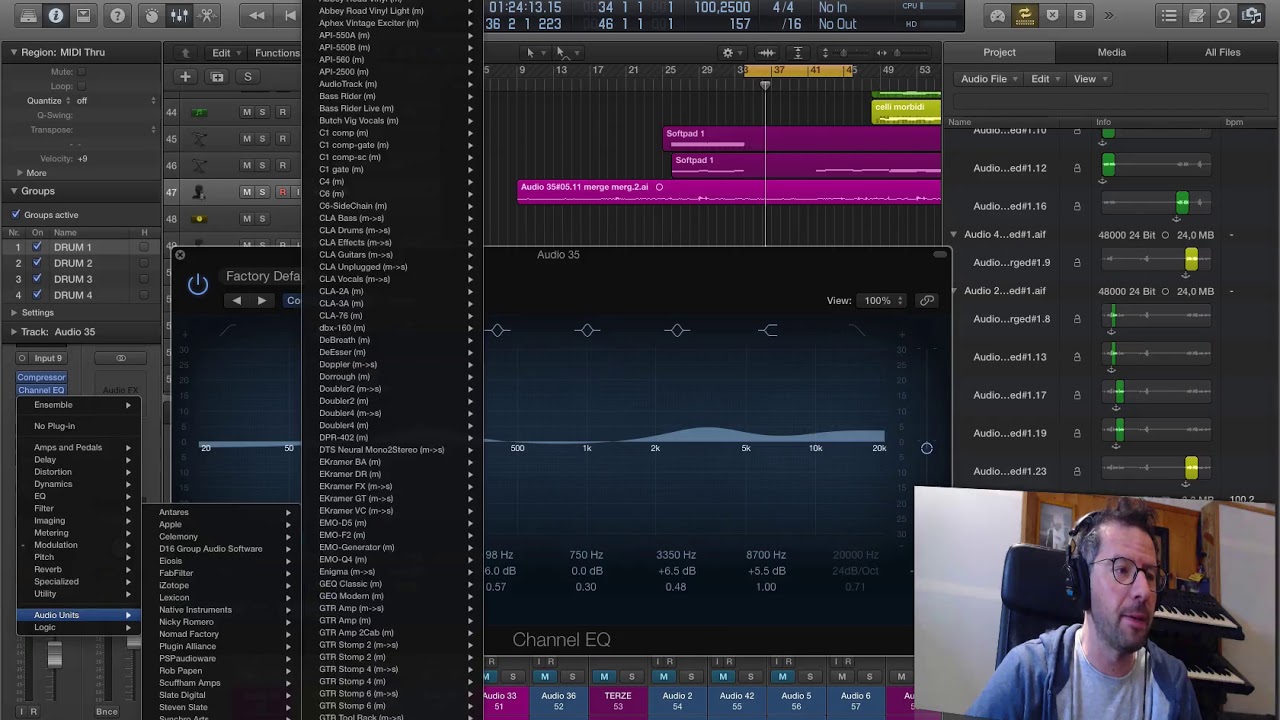Expand the More disclosure in Region
Screen dimensions: 1280x720
pos(20,173)
